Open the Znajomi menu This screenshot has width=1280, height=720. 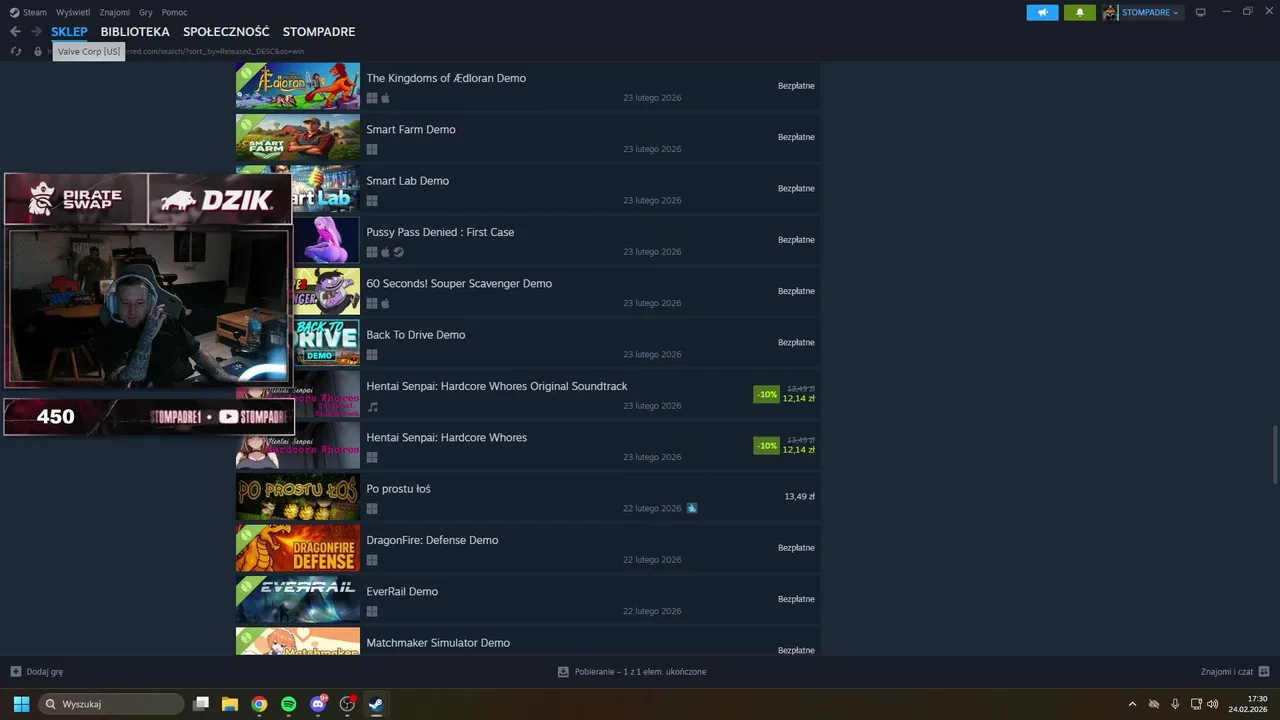point(115,12)
